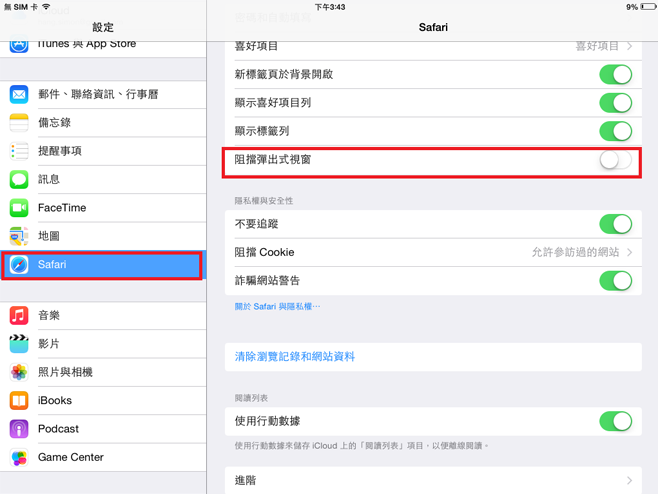Turn off Do Not Track (不要追蹤)
This screenshot has width=658, height=494.
tap(615, 225)
